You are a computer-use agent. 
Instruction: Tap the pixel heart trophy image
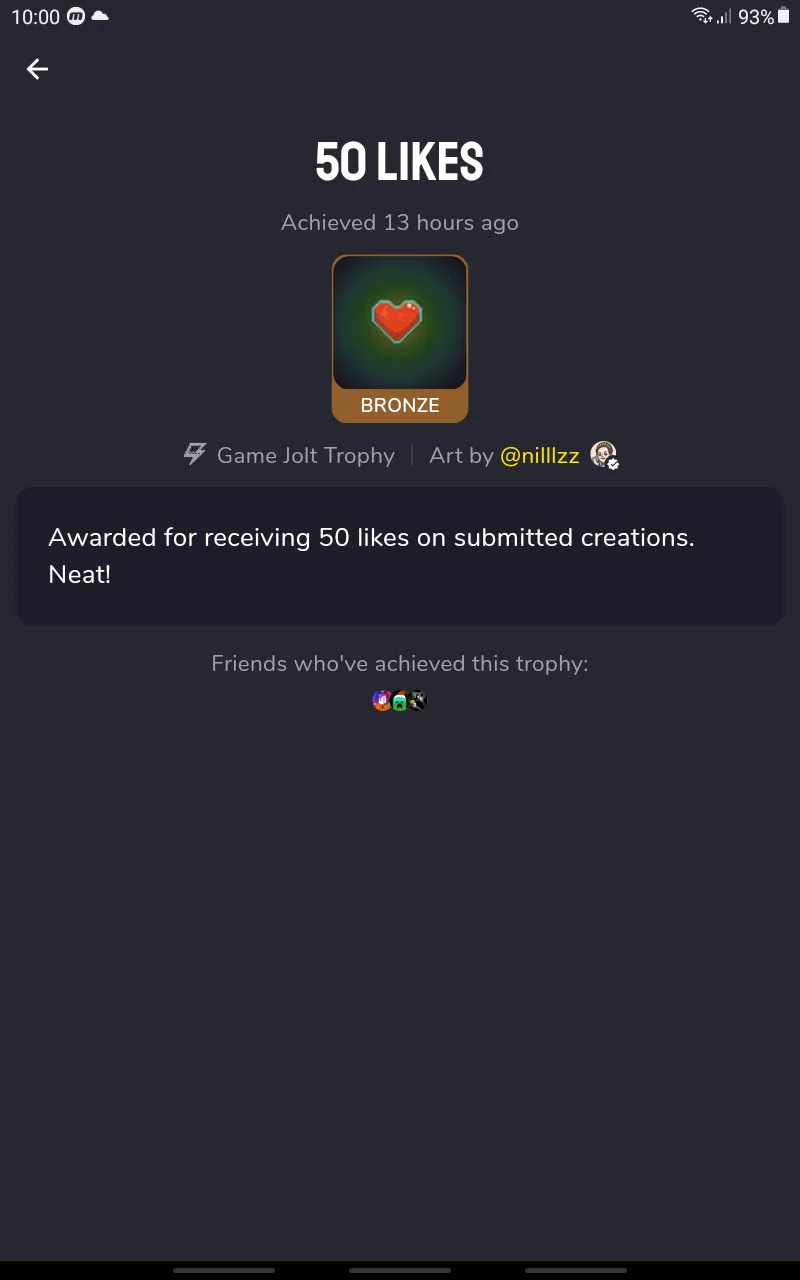(x=400, y=322)
